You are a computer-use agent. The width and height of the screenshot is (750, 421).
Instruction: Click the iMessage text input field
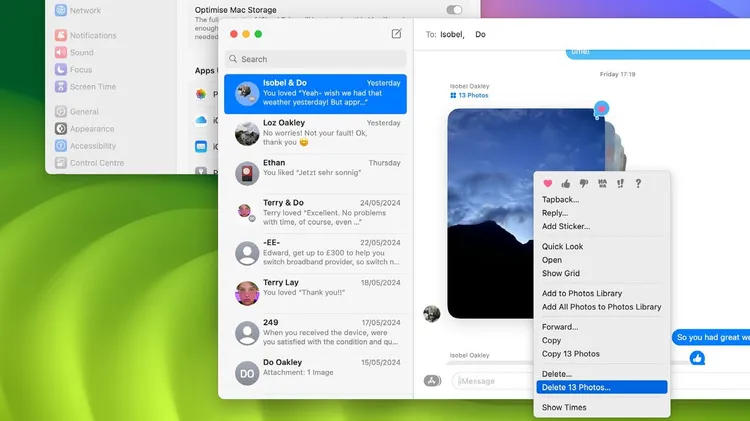(493, 381)
